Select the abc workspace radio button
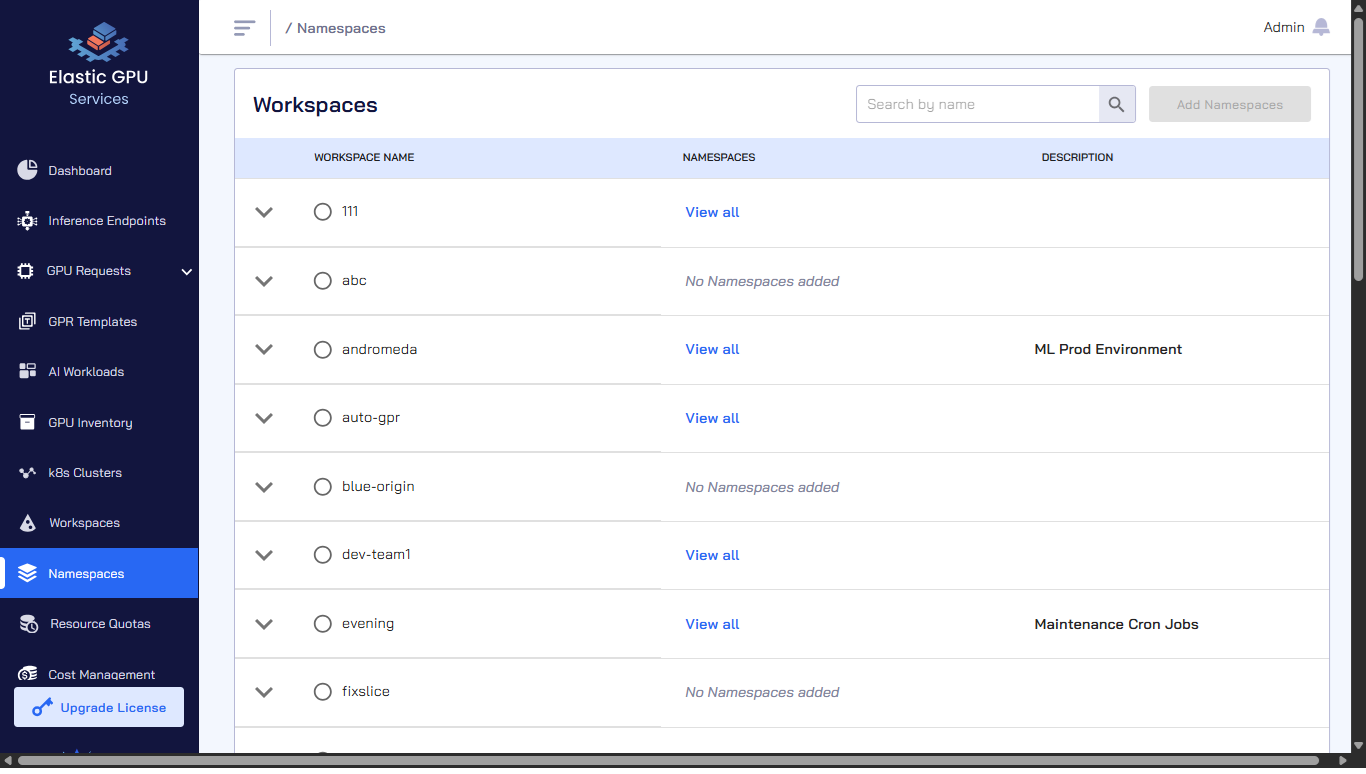This screenshot has width=1366, height=774. pos(322,281)
